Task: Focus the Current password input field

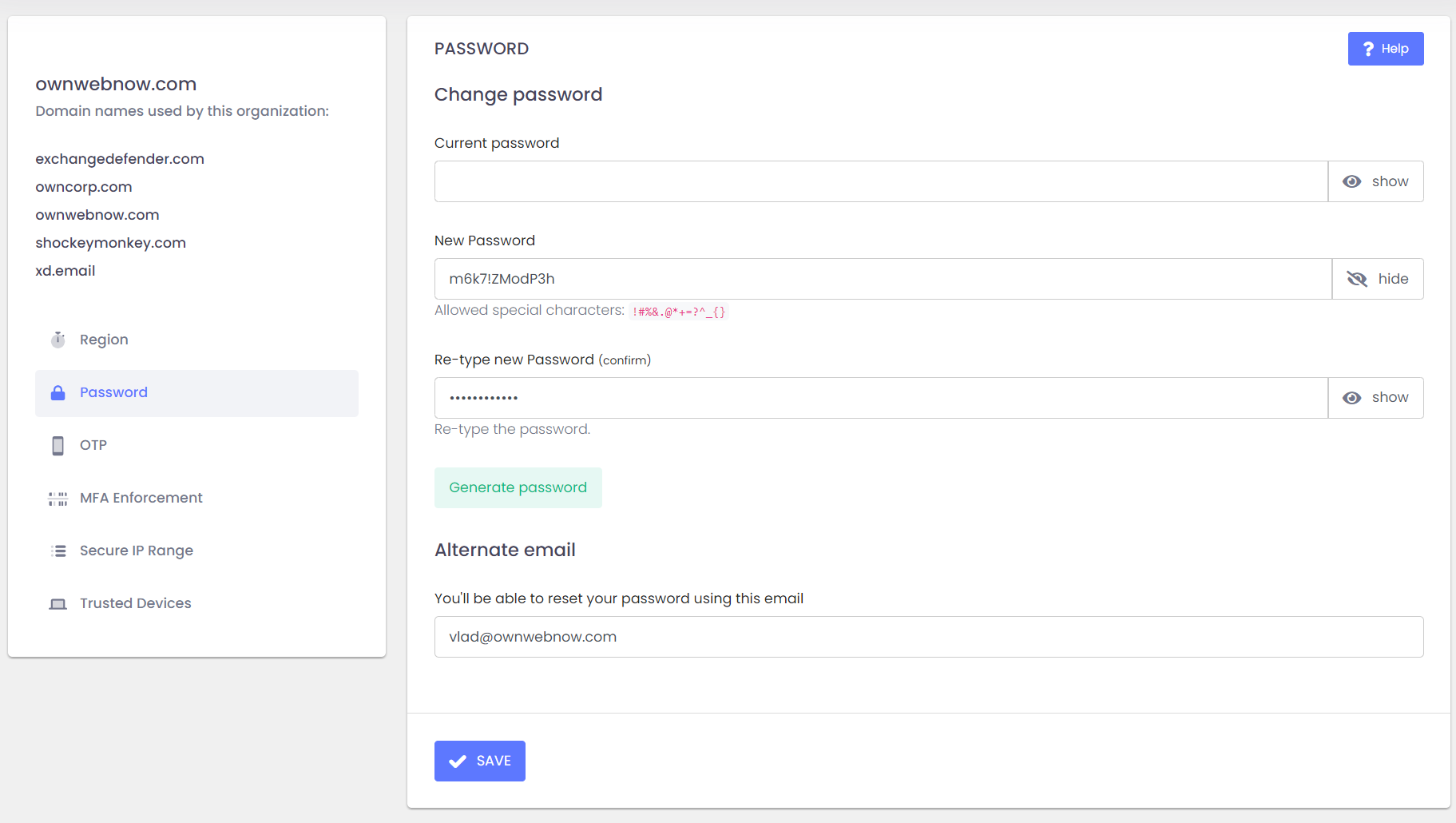Action: (880, 181)
